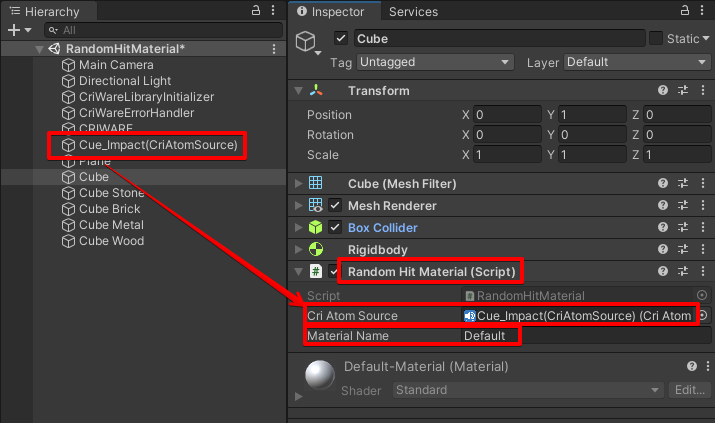715x423 pixels.
Task: Disable the Random Hit Material script
Action: click(334, 272)
